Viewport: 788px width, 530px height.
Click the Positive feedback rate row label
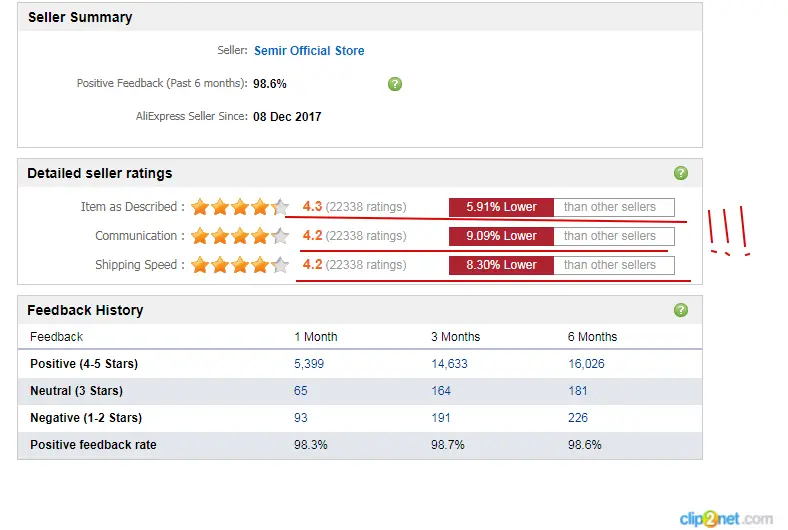[93, 445]
